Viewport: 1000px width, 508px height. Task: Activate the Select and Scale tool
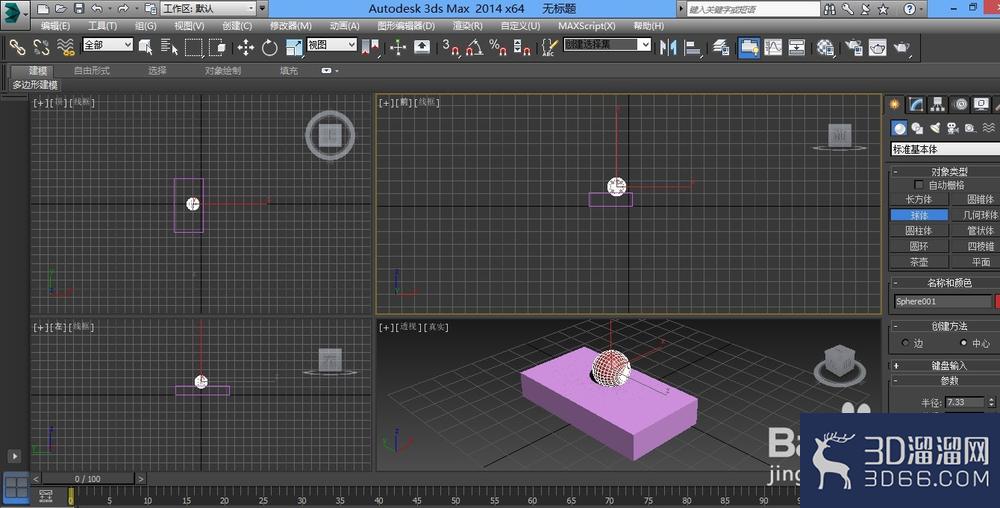(x=294, y=47)
